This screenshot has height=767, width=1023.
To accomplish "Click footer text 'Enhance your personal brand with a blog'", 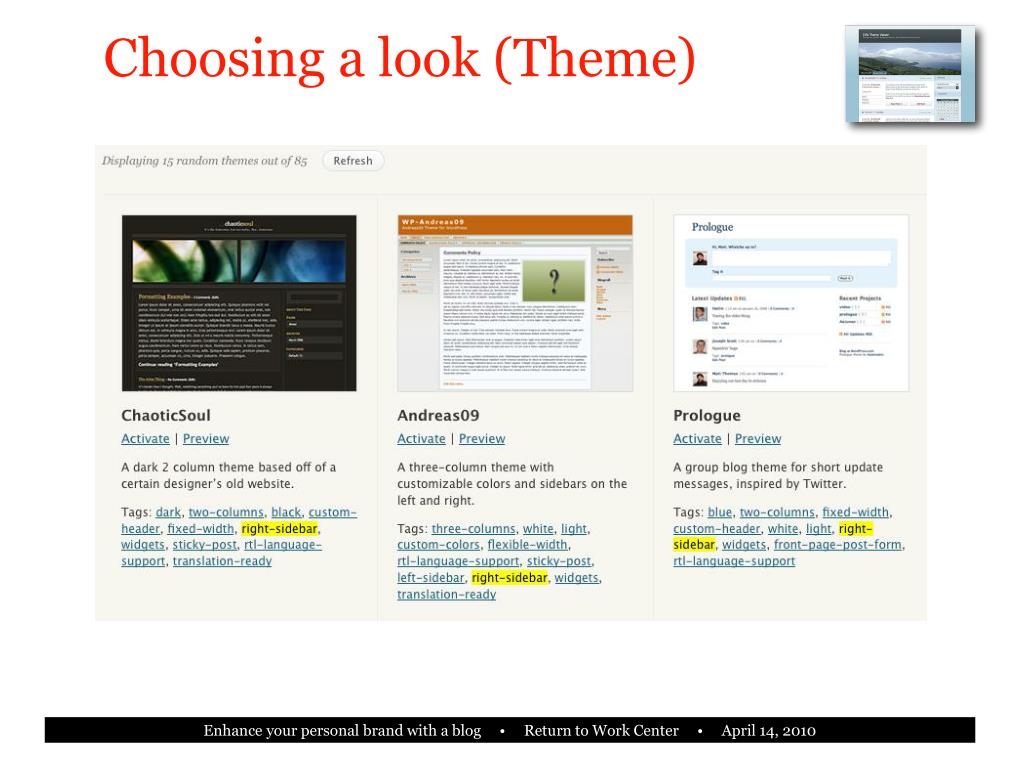I will tap(342, 730).
